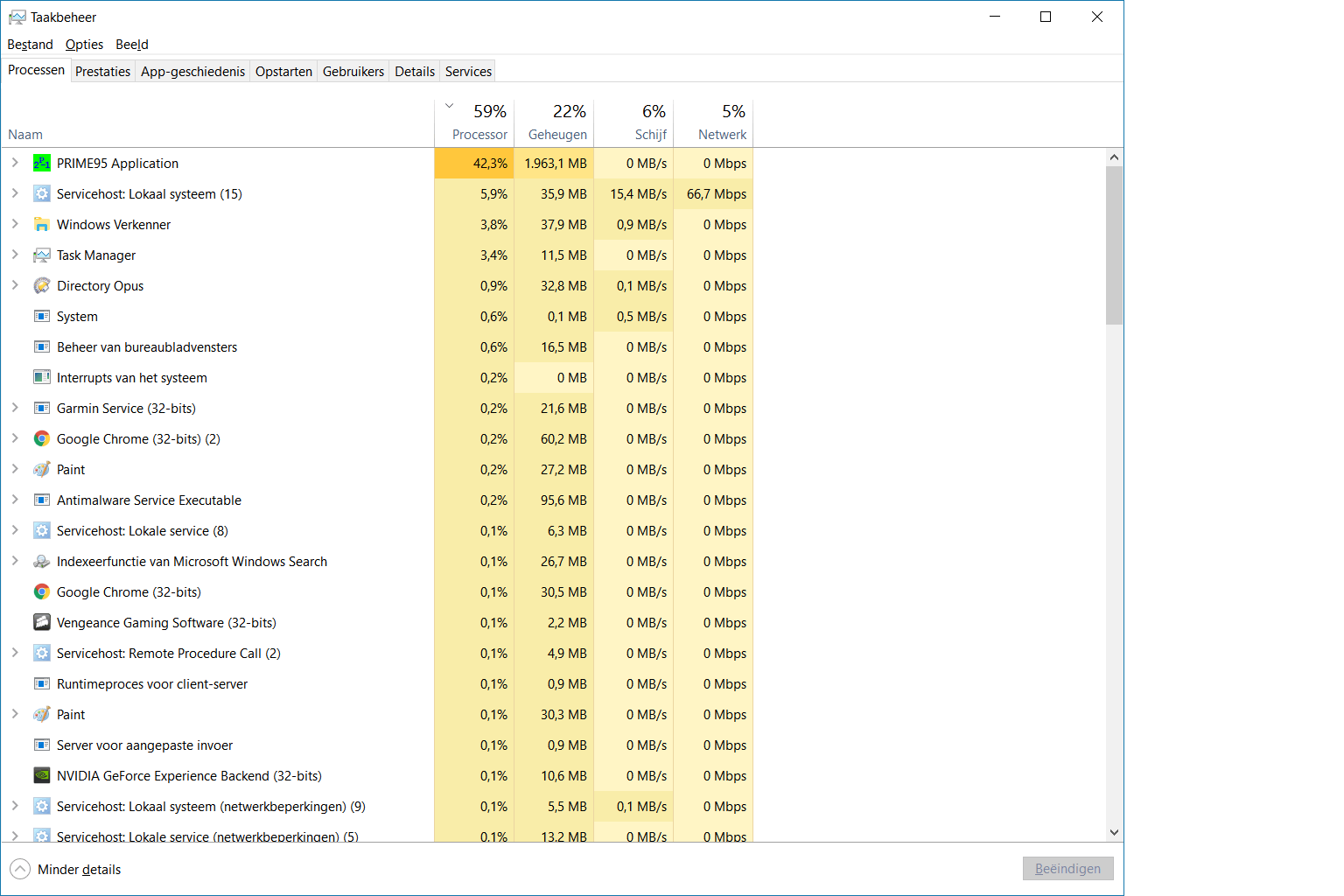Switch to the App-geschiedenis tab
This screenshot has height=896, width=1344.
[192, 72]
